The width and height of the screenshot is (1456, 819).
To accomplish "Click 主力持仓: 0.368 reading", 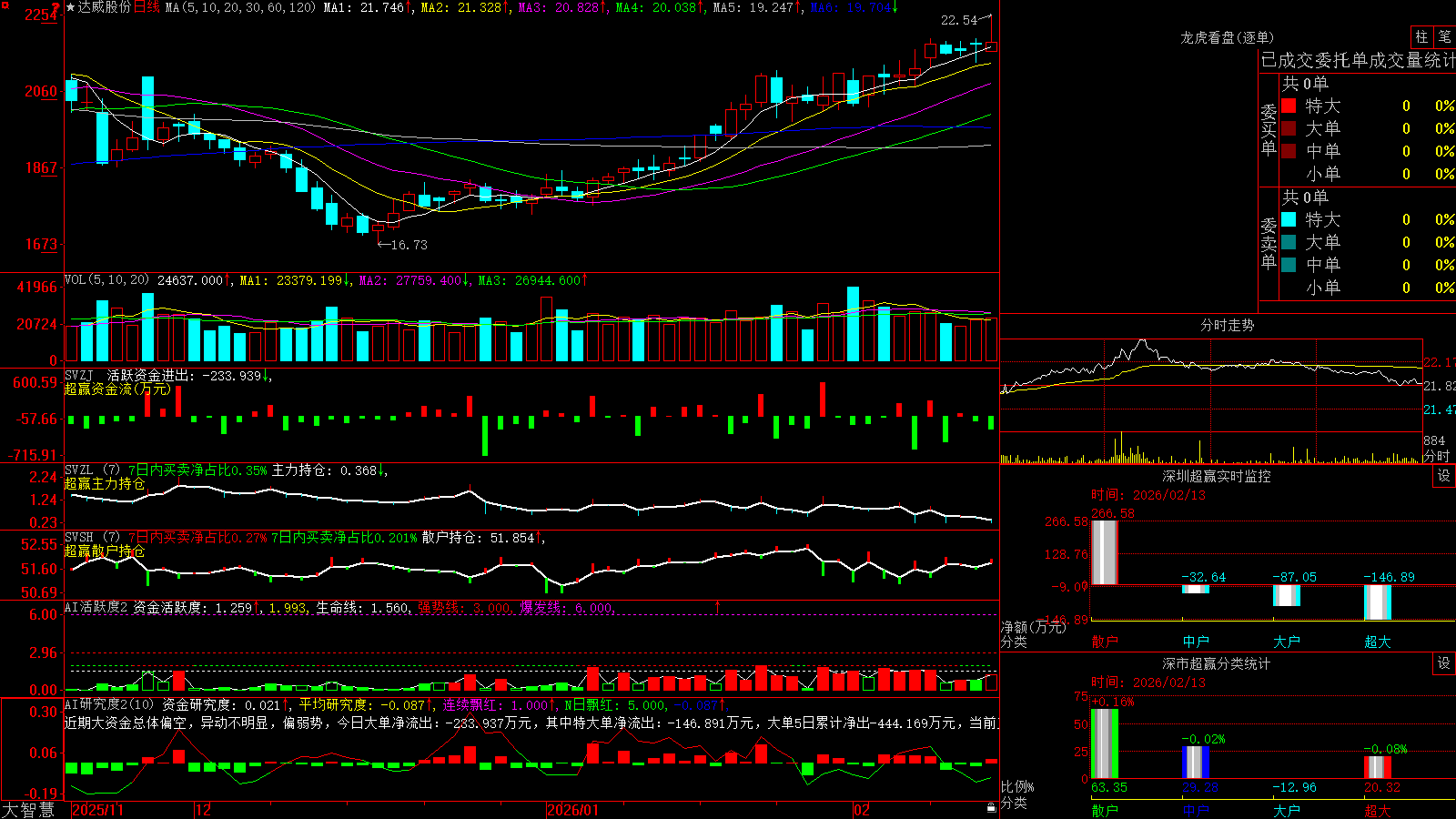I will (x=324, y=470).
